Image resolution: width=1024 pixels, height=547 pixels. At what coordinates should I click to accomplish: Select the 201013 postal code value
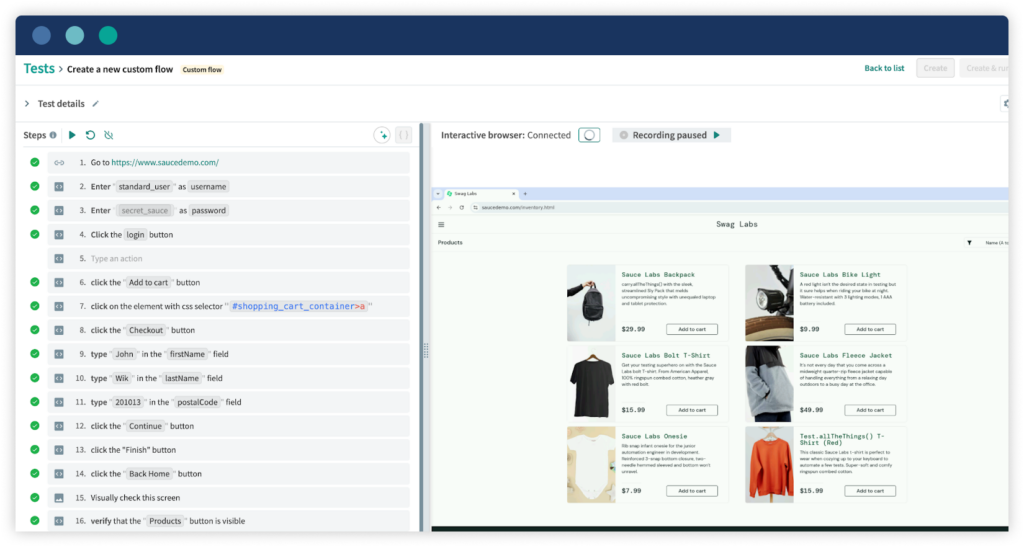(x=128, y=402)
